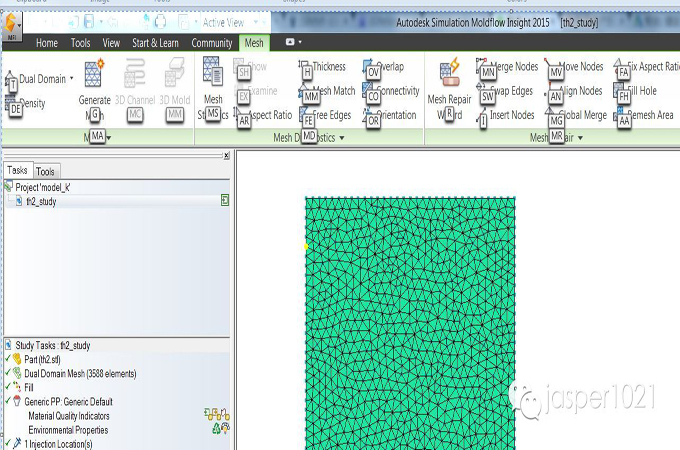Select the Merge Nodes tool
Viewport: 680px width, 450px height.
pos(507,67)
